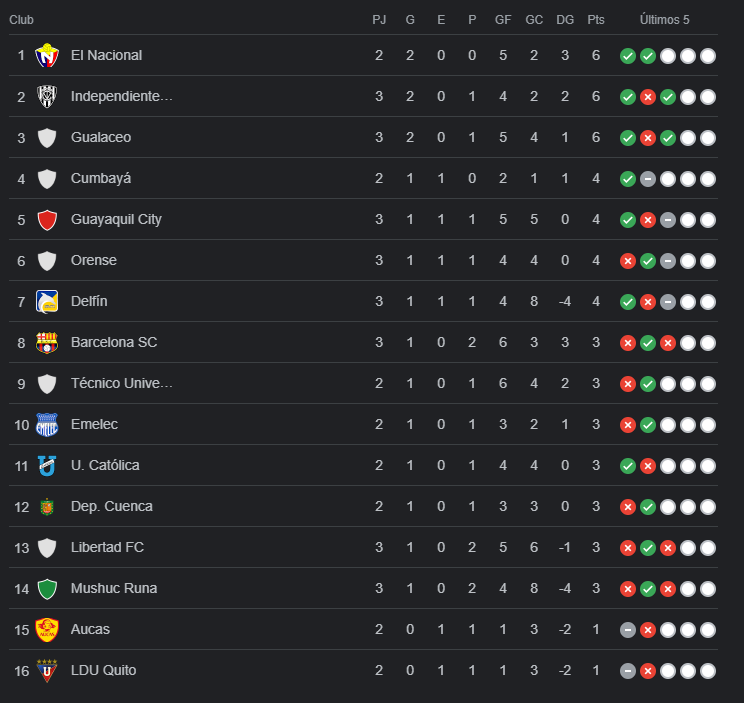Image resolution: width=744 pixels, height=703 pixels.
Task: Click the El Nacional club crest
Action: click(x=47, y=56)
